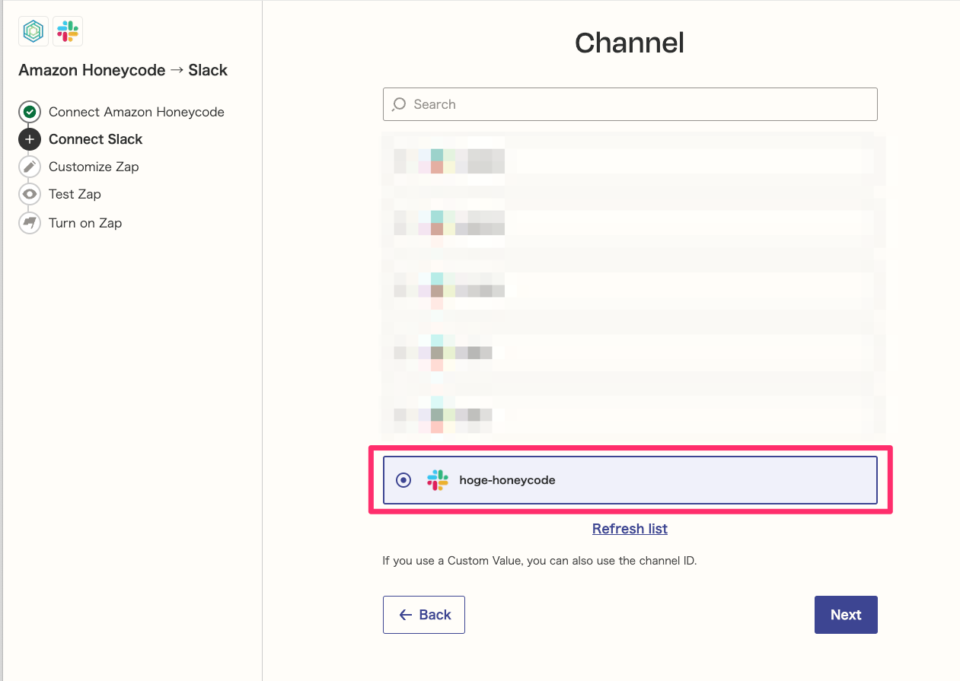Click the eye icon beside Test Zap
Viewport: 960px width, 681px height.
click(29, 194)
